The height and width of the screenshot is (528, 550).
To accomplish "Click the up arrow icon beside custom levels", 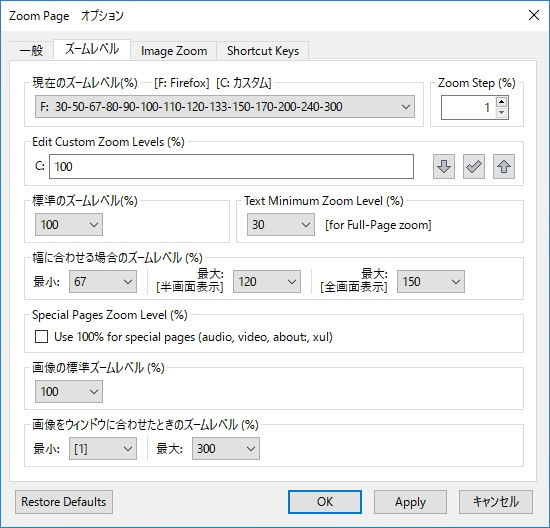I will pos(504,167).
